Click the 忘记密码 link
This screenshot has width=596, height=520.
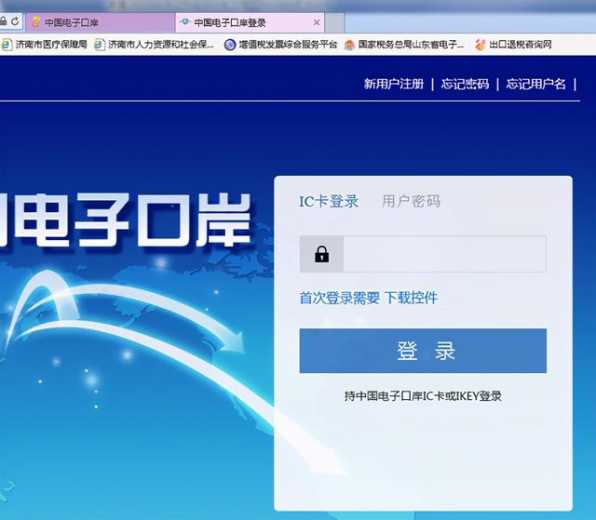point(465,84)
